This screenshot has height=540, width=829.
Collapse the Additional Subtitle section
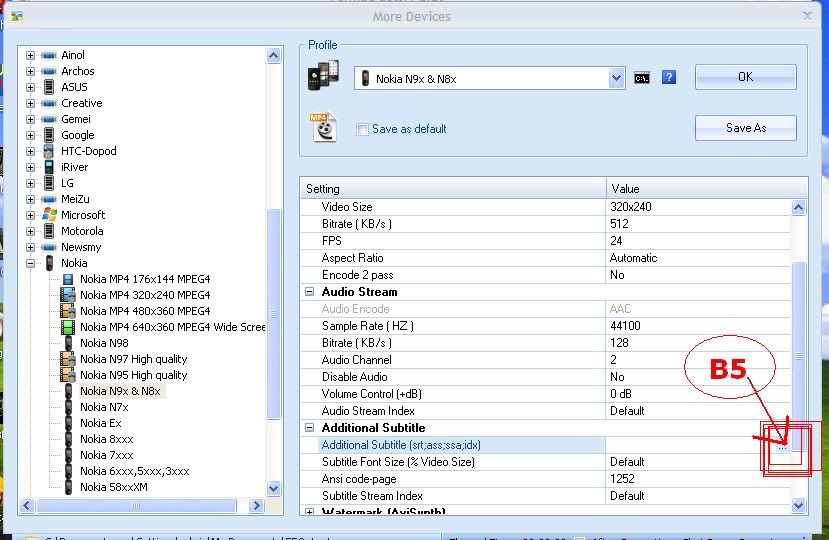tap(310, 428)
